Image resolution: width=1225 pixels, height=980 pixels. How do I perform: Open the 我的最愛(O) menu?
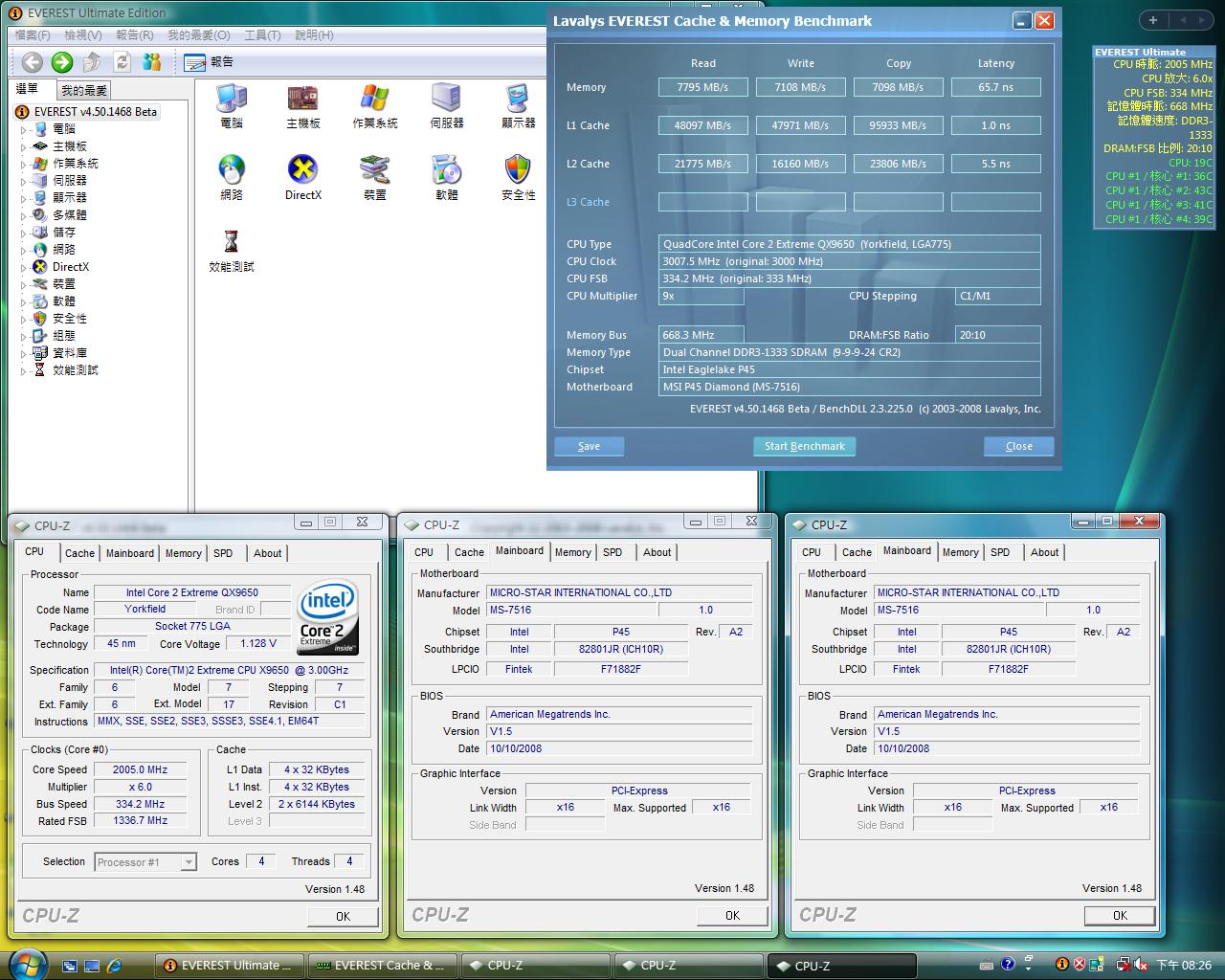pos(198,35)
